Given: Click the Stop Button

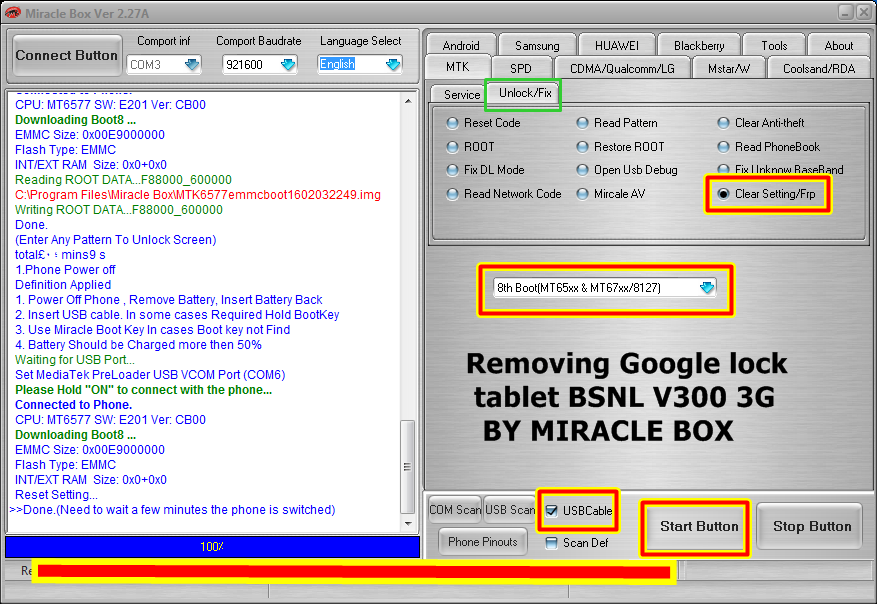Looking at the screenshot, I should coord(812,526).
